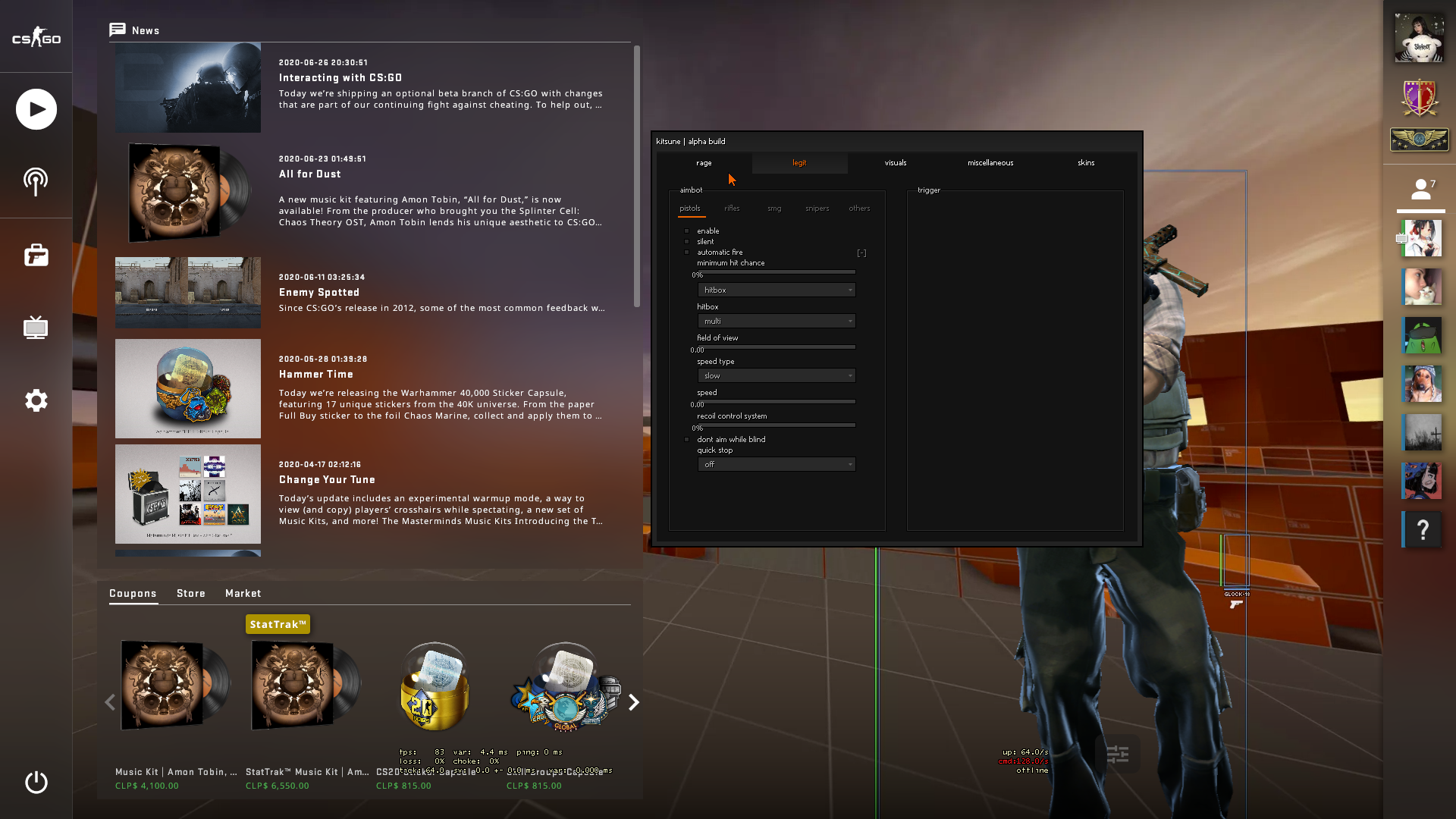
Task: Adjust the field of view slider
Action: 776,347
